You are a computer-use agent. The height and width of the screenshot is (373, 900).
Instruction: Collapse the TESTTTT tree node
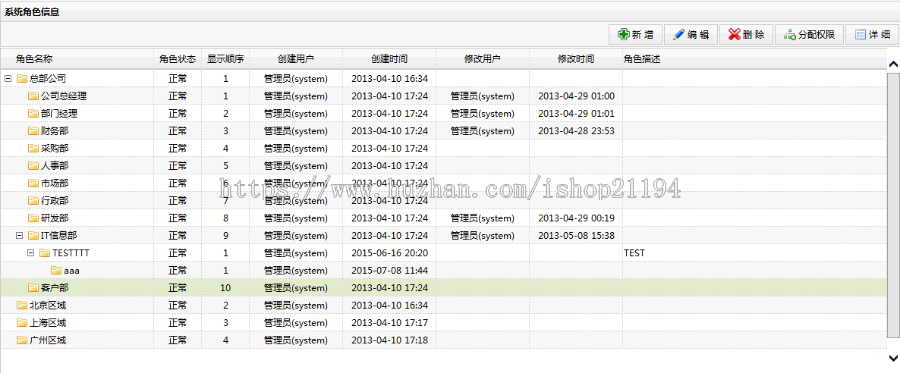(31, 252)
